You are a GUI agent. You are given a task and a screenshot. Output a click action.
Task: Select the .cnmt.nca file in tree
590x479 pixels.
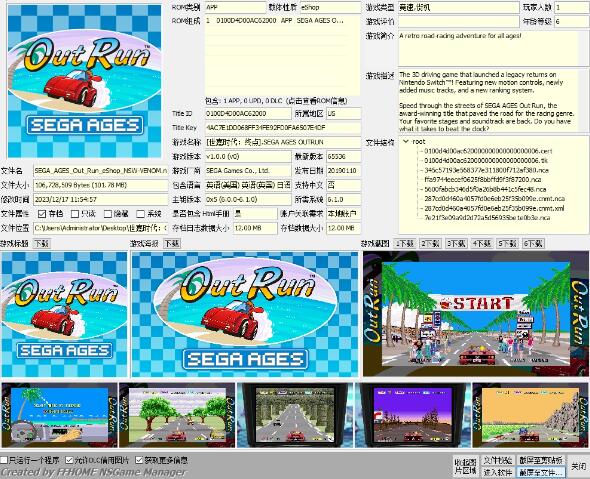[x=494, y=199]
